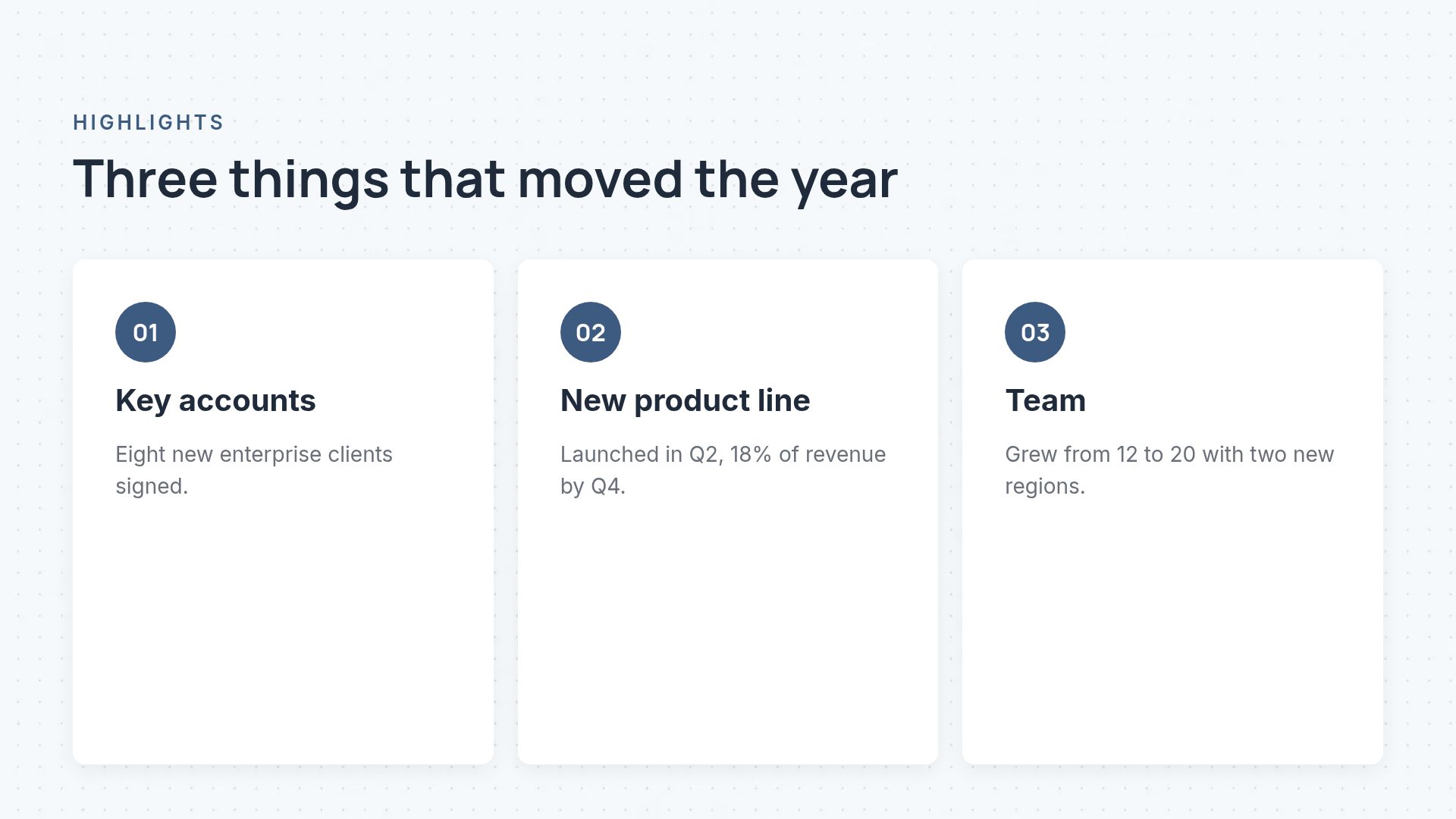Click the Eight new enterprise clients text
1456x819 pixels.
pos(254,454)
